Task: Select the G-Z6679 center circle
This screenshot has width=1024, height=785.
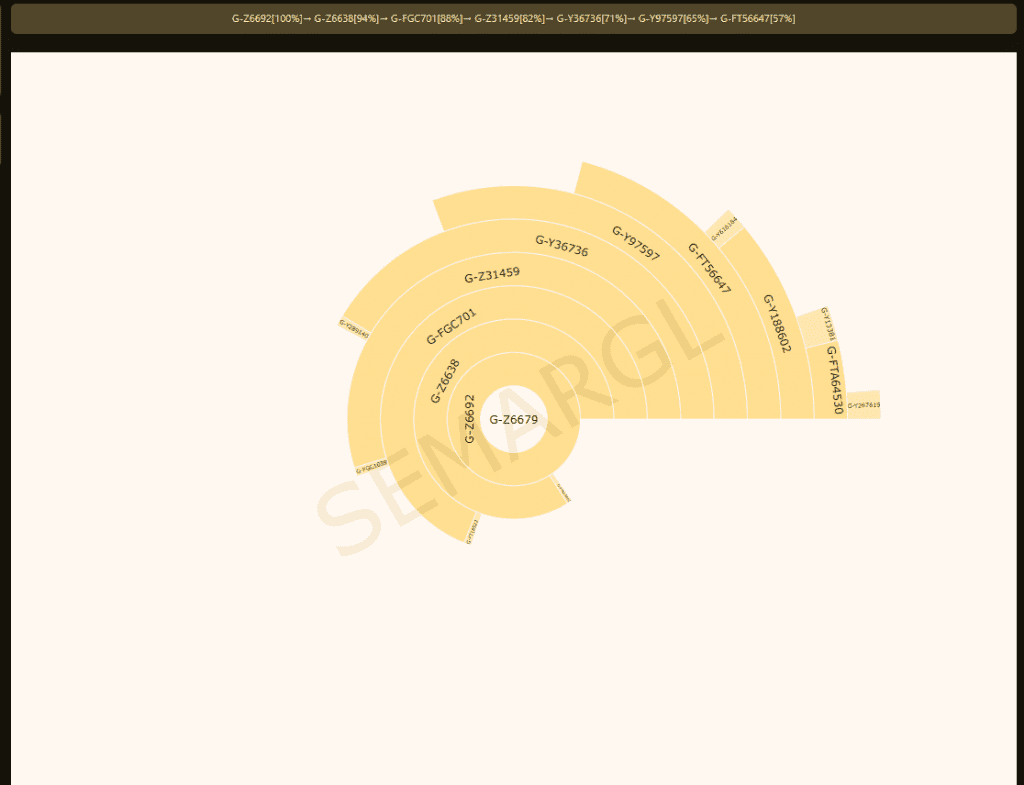Action: [513, 419]
